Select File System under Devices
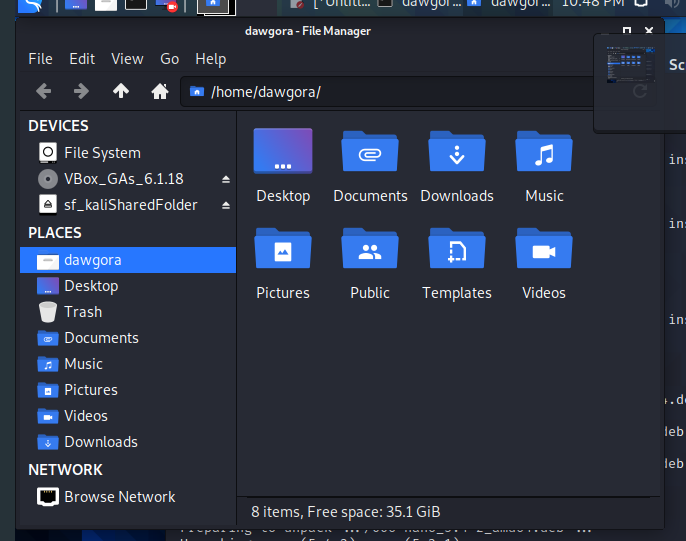This screenshot has height=541, width=686. pos(102,153)
